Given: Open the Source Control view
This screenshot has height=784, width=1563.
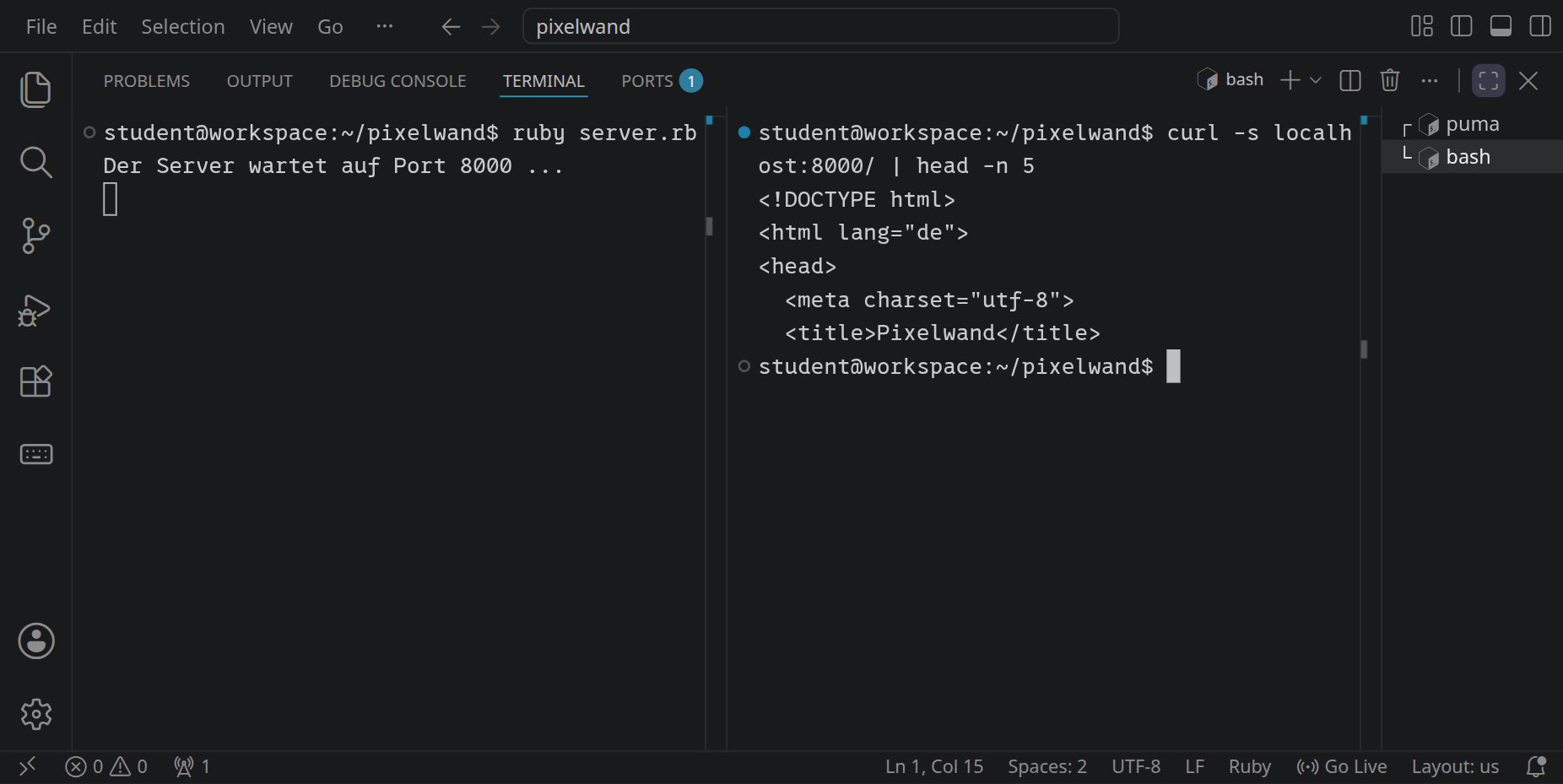Looking at the screenshot, I should click(x=35, y=235).
